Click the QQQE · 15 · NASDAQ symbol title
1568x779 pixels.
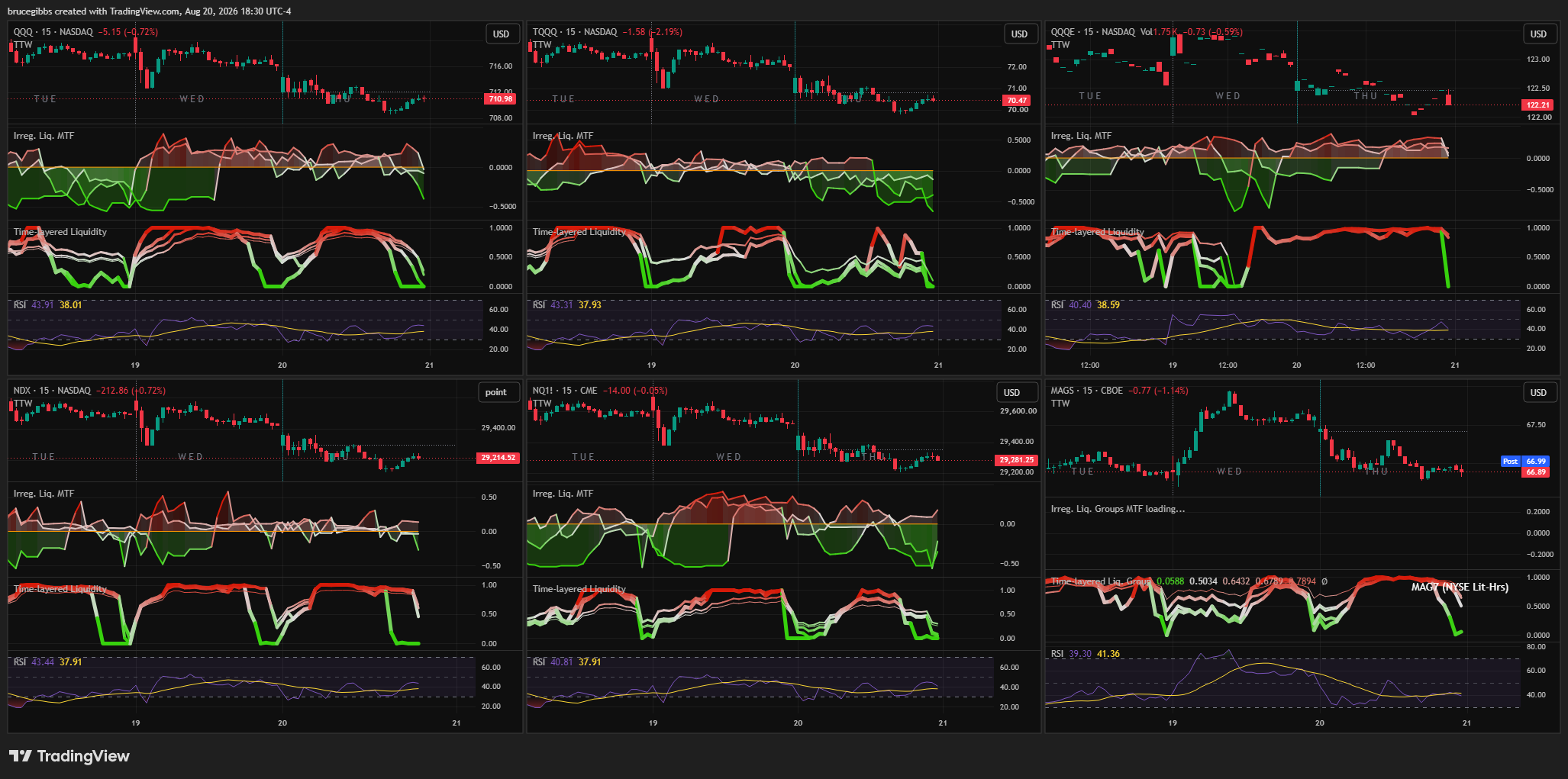coord(1093,32)
